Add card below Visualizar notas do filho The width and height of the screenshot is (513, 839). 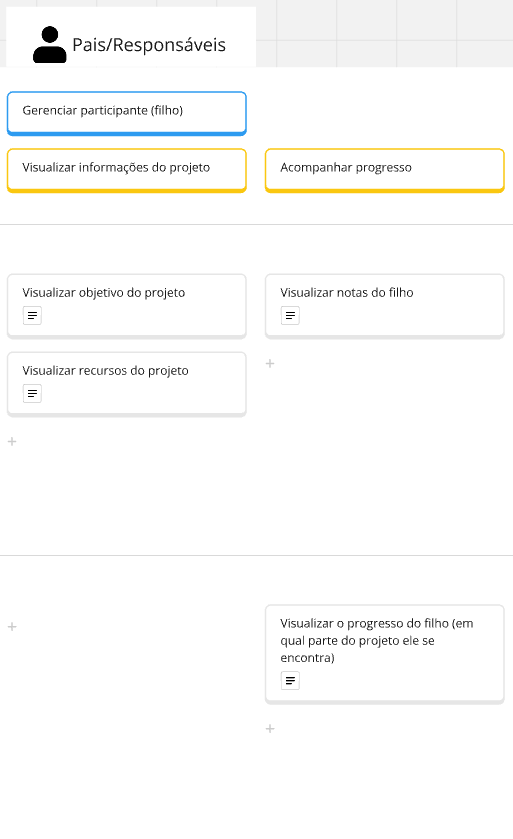(270, 363)
